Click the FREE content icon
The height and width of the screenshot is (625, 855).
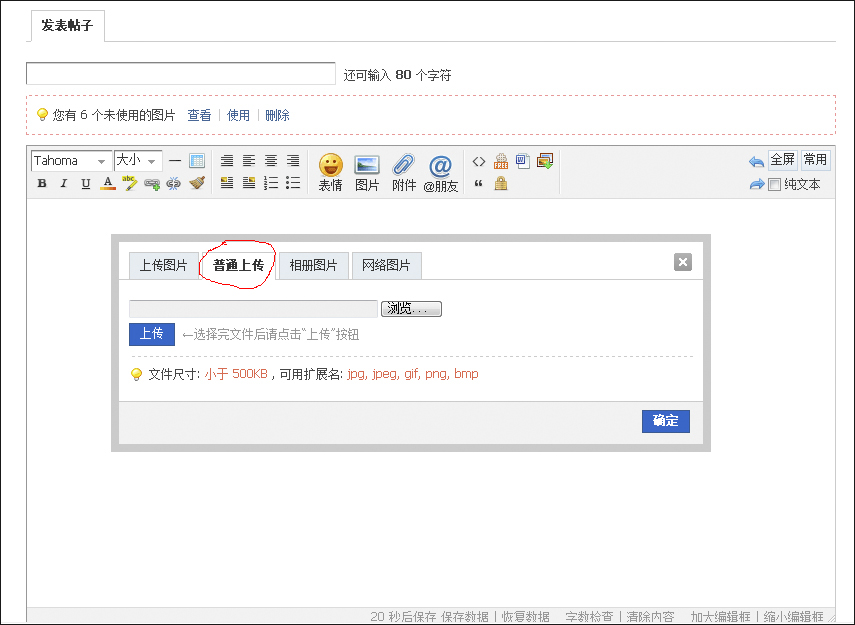(x=501, y=161)
